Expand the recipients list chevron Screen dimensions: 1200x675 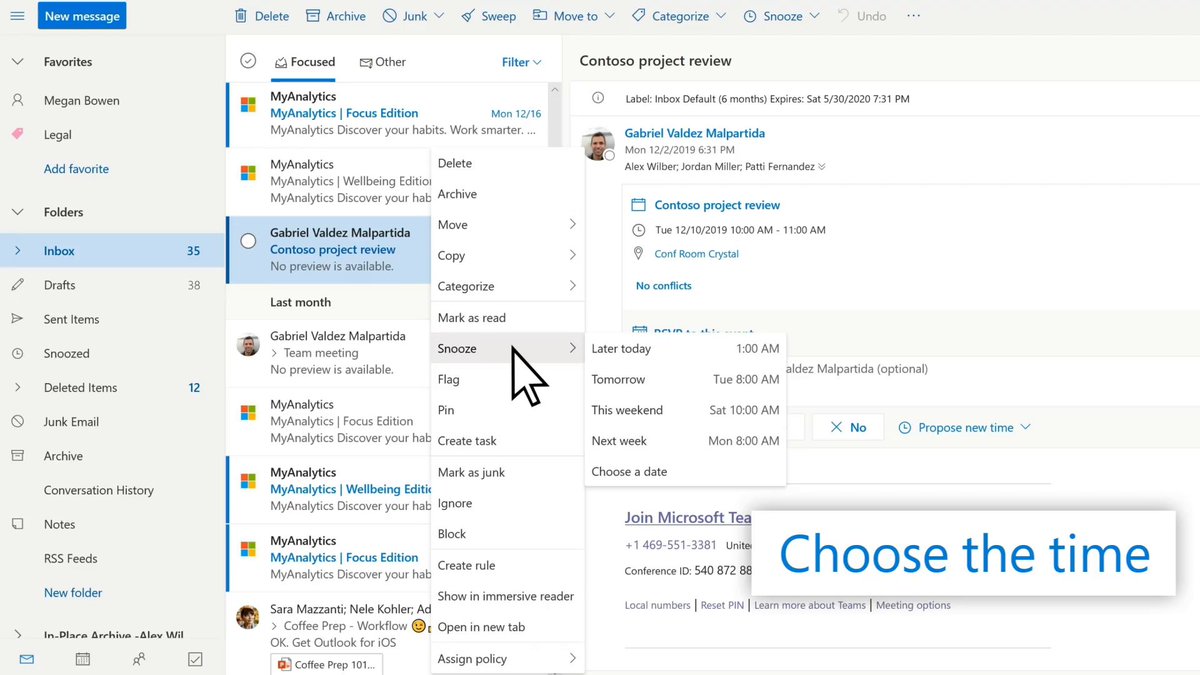(822, 167)
